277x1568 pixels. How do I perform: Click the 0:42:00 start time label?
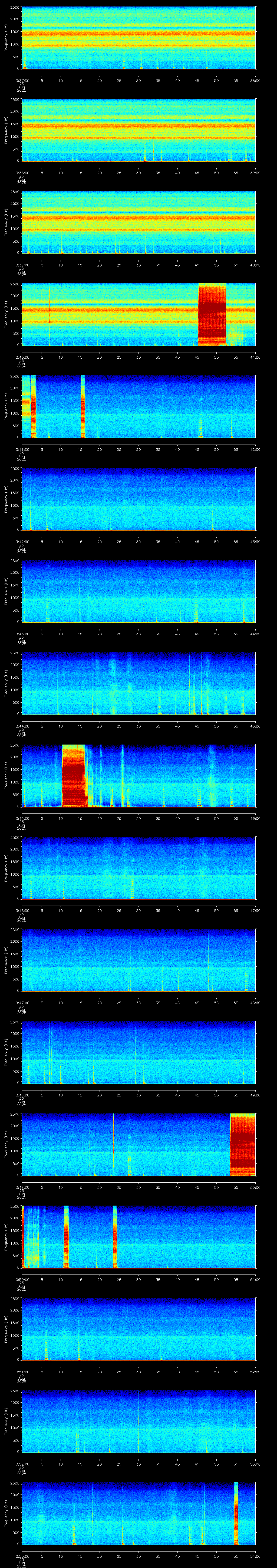tap(22, 542)
